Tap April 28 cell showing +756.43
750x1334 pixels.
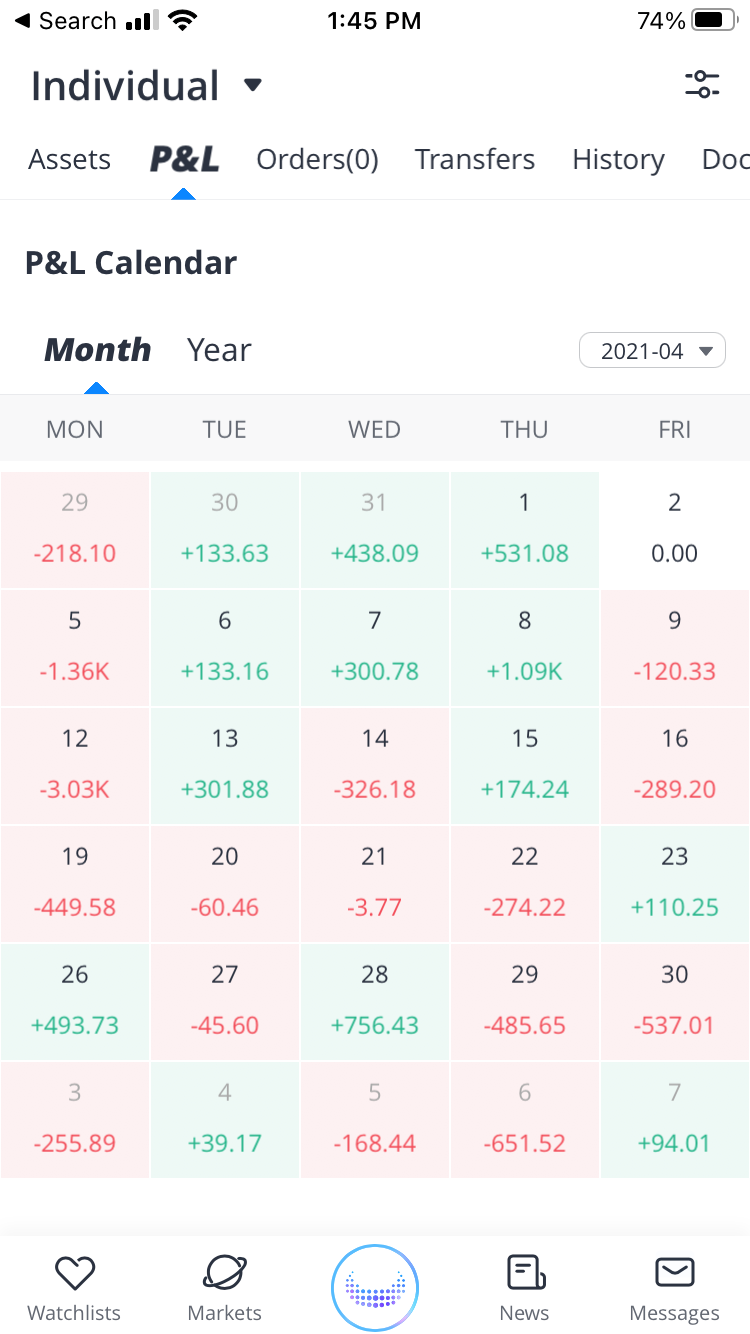tap(375, 1002)
